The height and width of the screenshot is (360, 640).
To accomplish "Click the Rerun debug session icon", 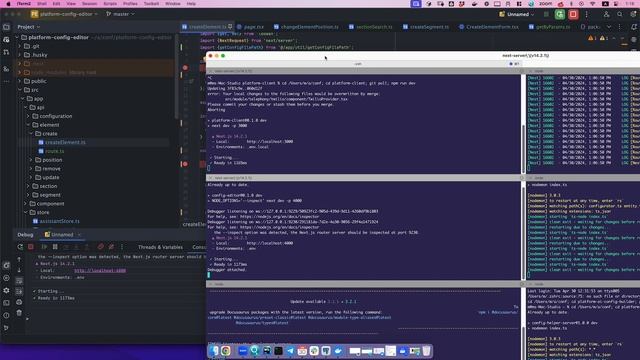I will 20,247.
